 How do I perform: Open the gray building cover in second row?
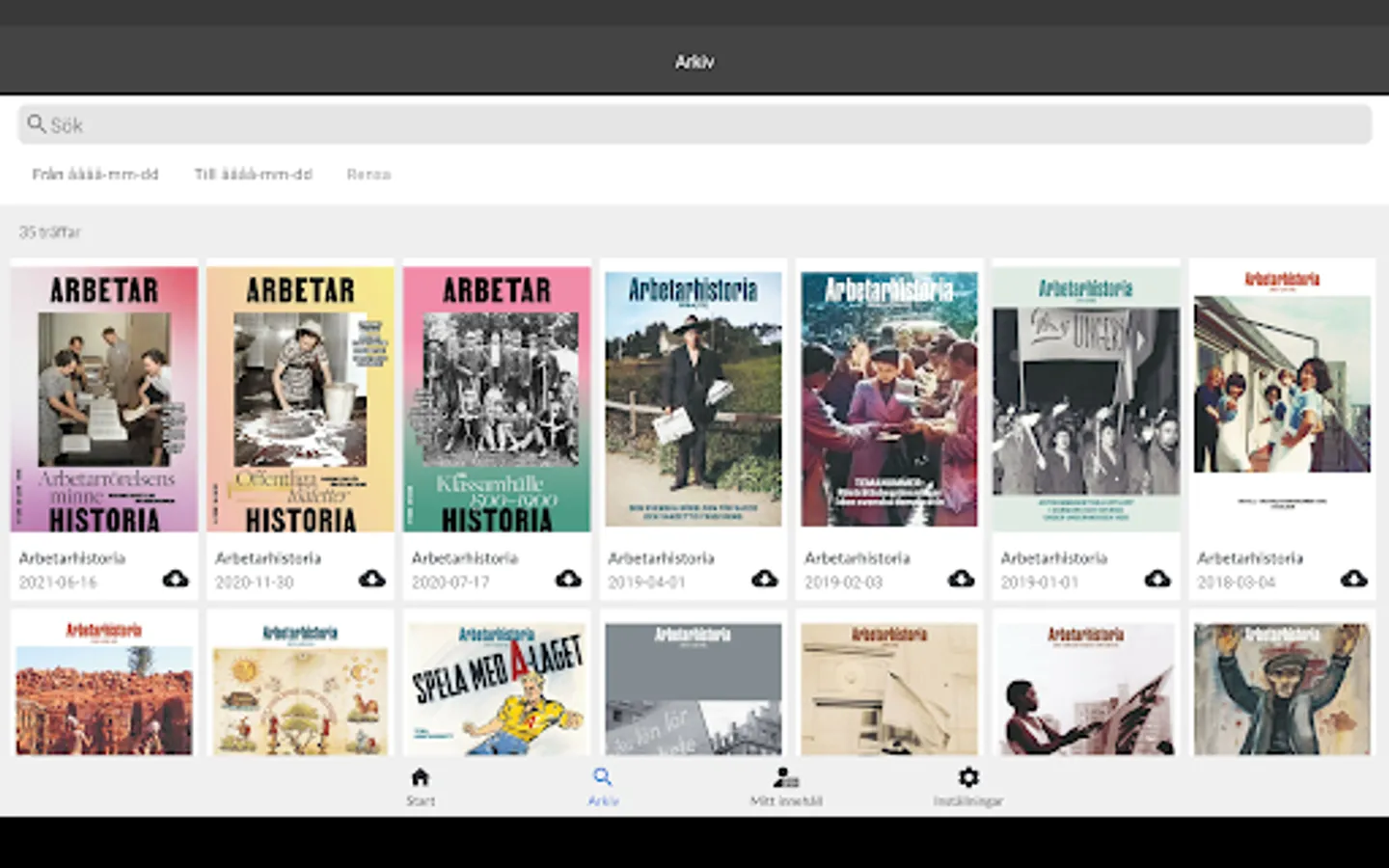pos(694,687)
